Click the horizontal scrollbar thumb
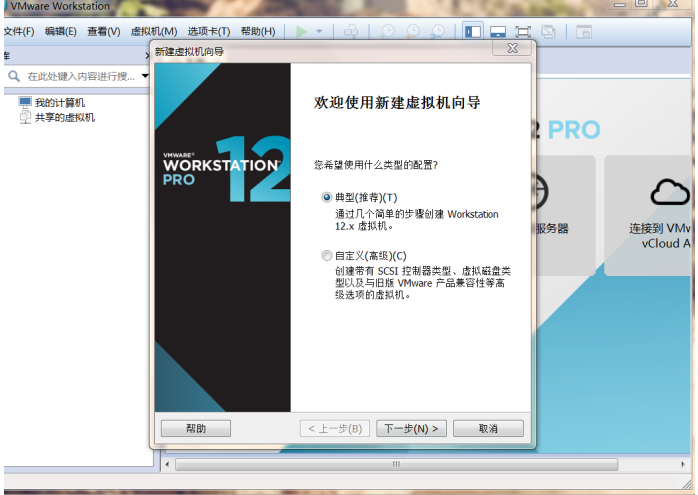 tap(396, 464)
